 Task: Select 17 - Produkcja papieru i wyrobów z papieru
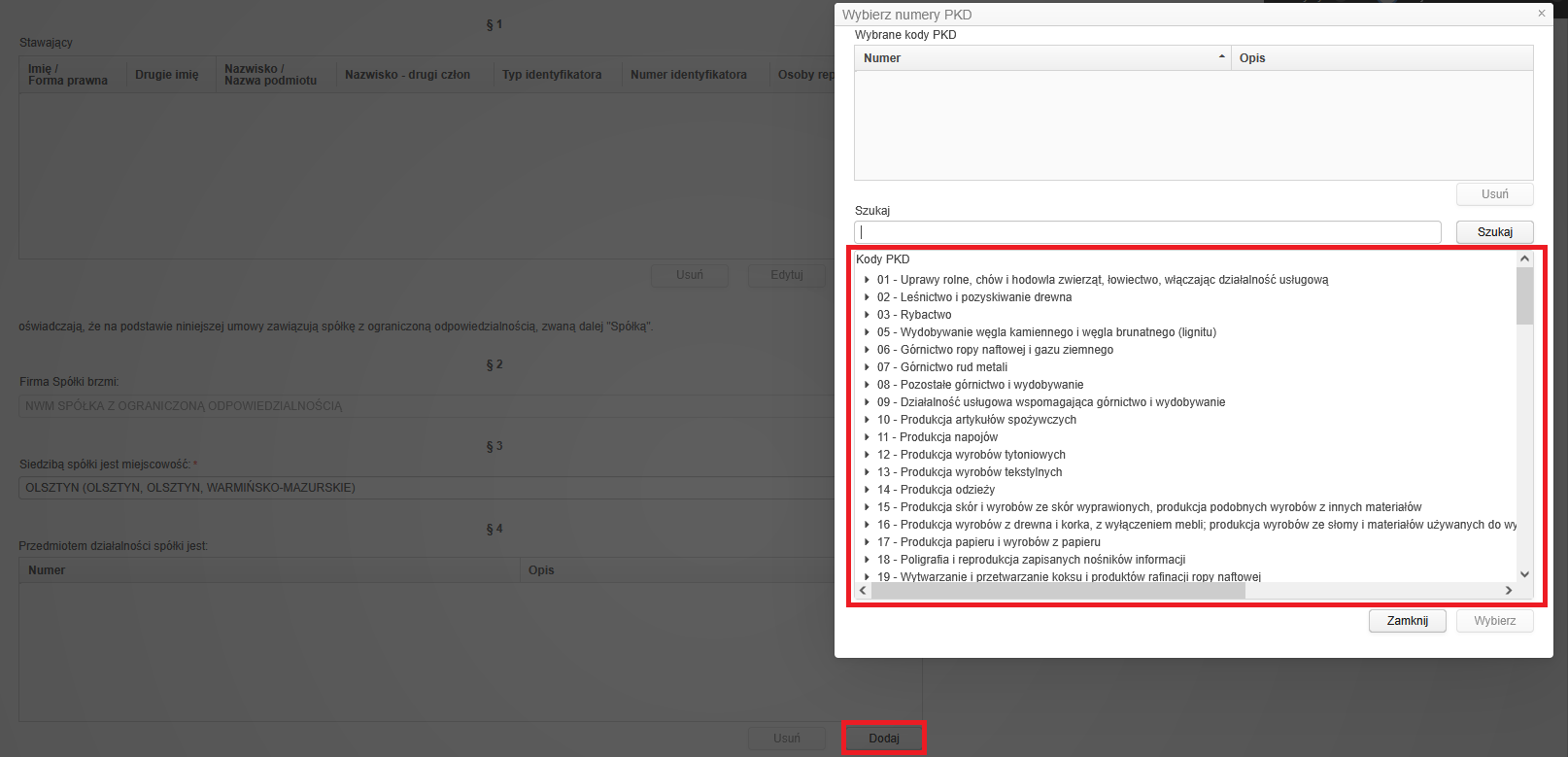pyautogui.click(x=989, y=542)
